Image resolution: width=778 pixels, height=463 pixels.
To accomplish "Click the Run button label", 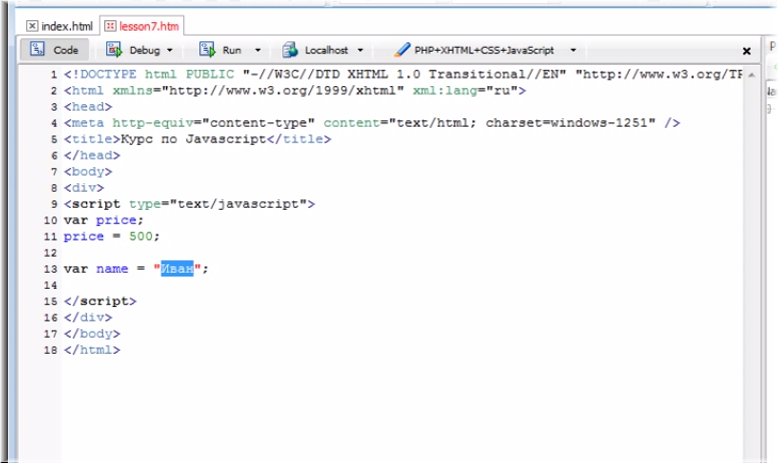I will 232,51.
